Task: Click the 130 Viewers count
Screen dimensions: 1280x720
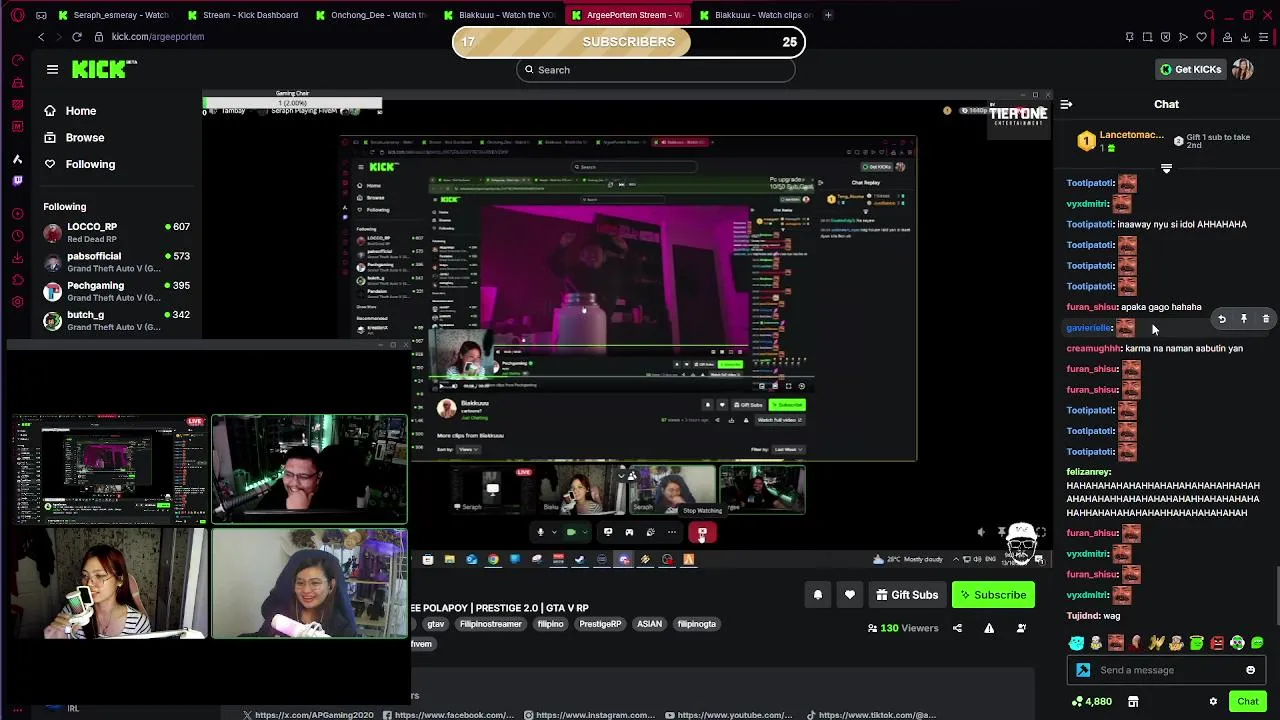Action: click(903, 628)
